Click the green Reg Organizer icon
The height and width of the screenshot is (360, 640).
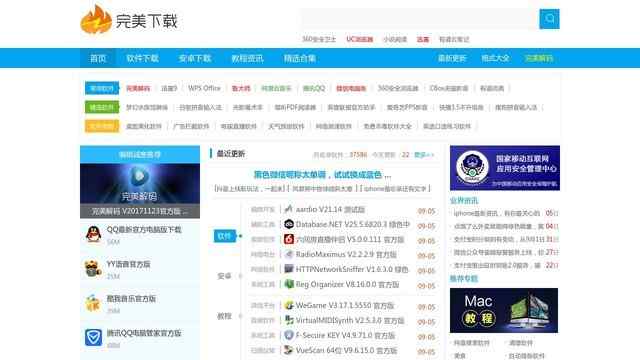coord(289,284)
